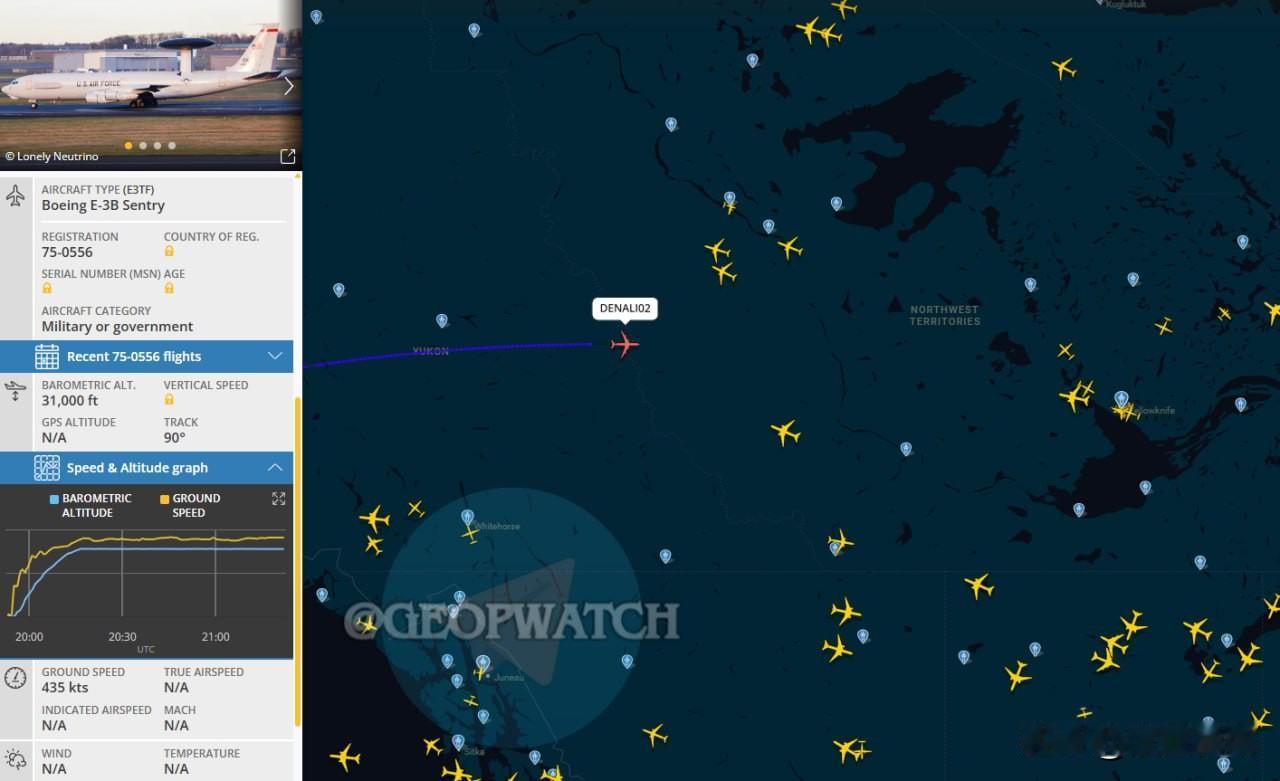
Task: Show next aircraft photo with arrow
Action: pos(289,86)
